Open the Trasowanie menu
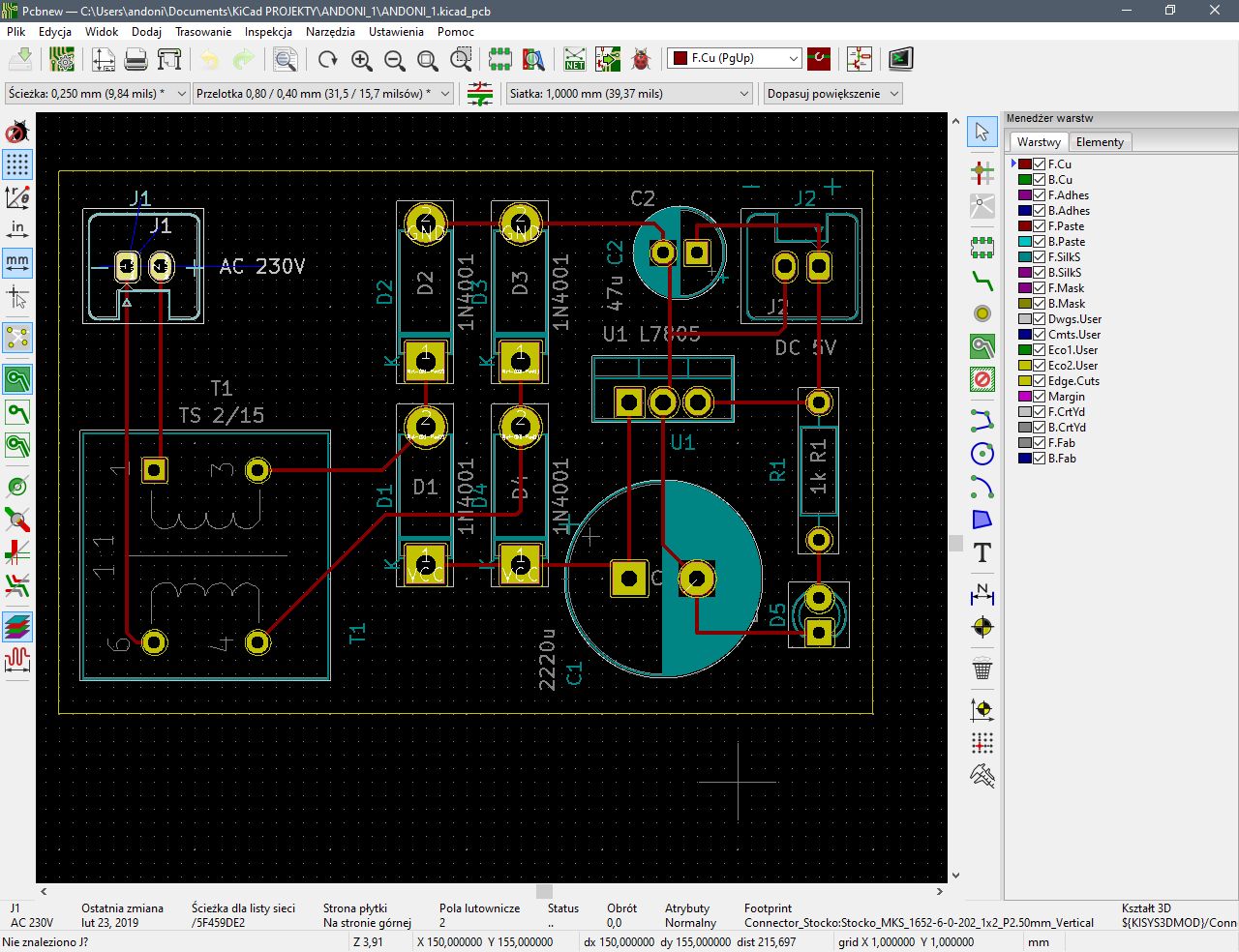The image size is (1239, 952). point(203,32)
